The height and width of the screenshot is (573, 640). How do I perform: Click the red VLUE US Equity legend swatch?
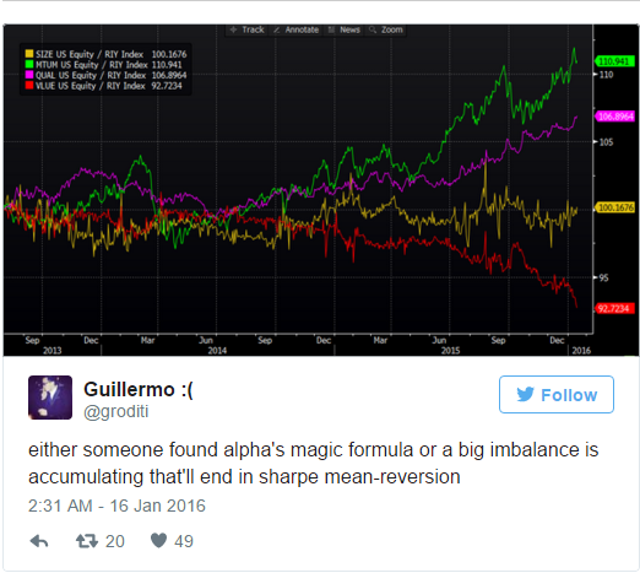(x=29, y=85)
